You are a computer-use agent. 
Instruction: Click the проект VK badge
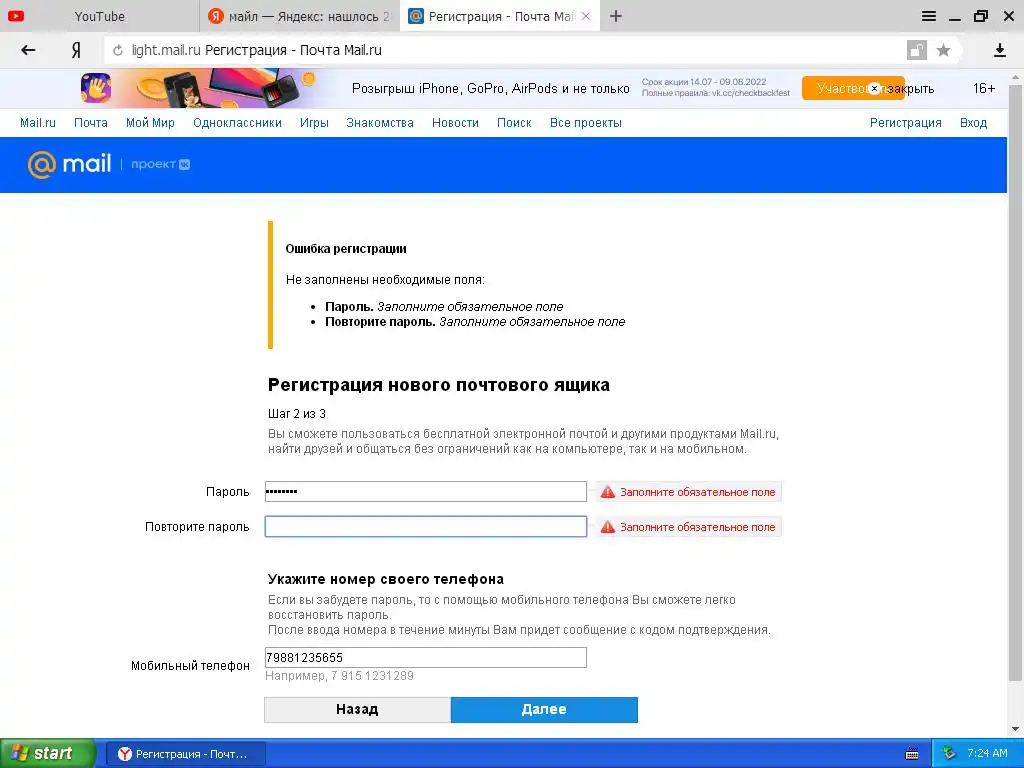coord(161,164)
